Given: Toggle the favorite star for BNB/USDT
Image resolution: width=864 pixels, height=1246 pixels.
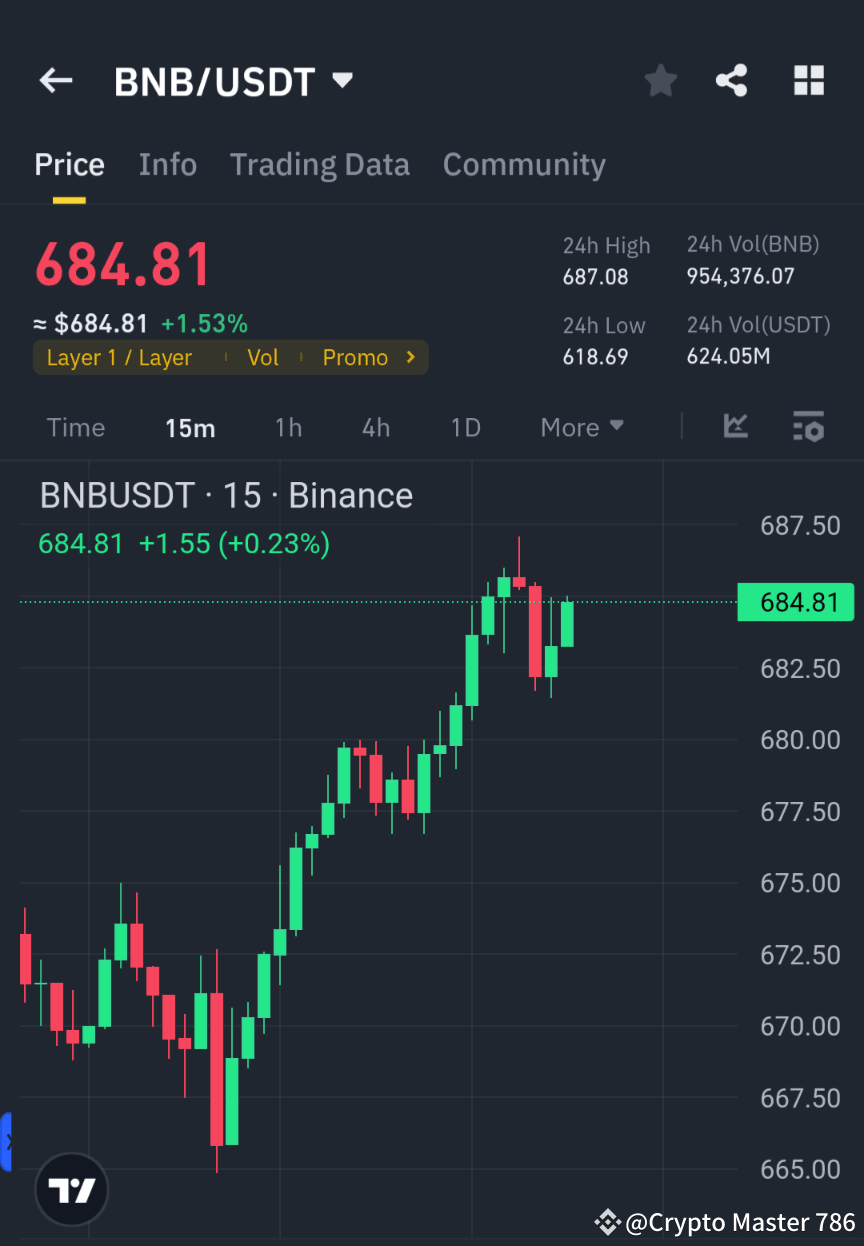Looking at the screenshot, I should click(x=660, y=81).
